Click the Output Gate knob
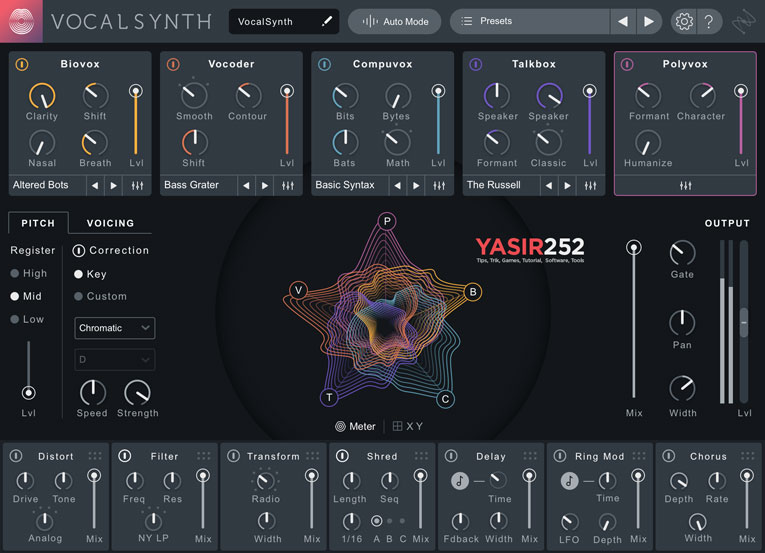Image resolution: width=765 pixels, height=553 pixels. pos(682,253)
